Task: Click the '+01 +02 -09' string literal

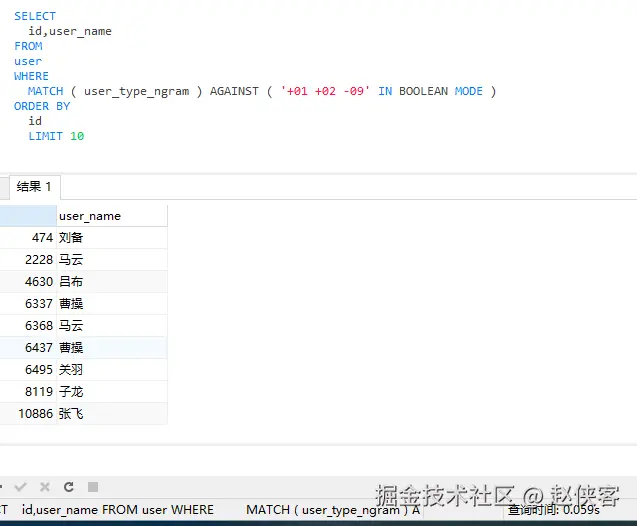Action: pos(325,91)
